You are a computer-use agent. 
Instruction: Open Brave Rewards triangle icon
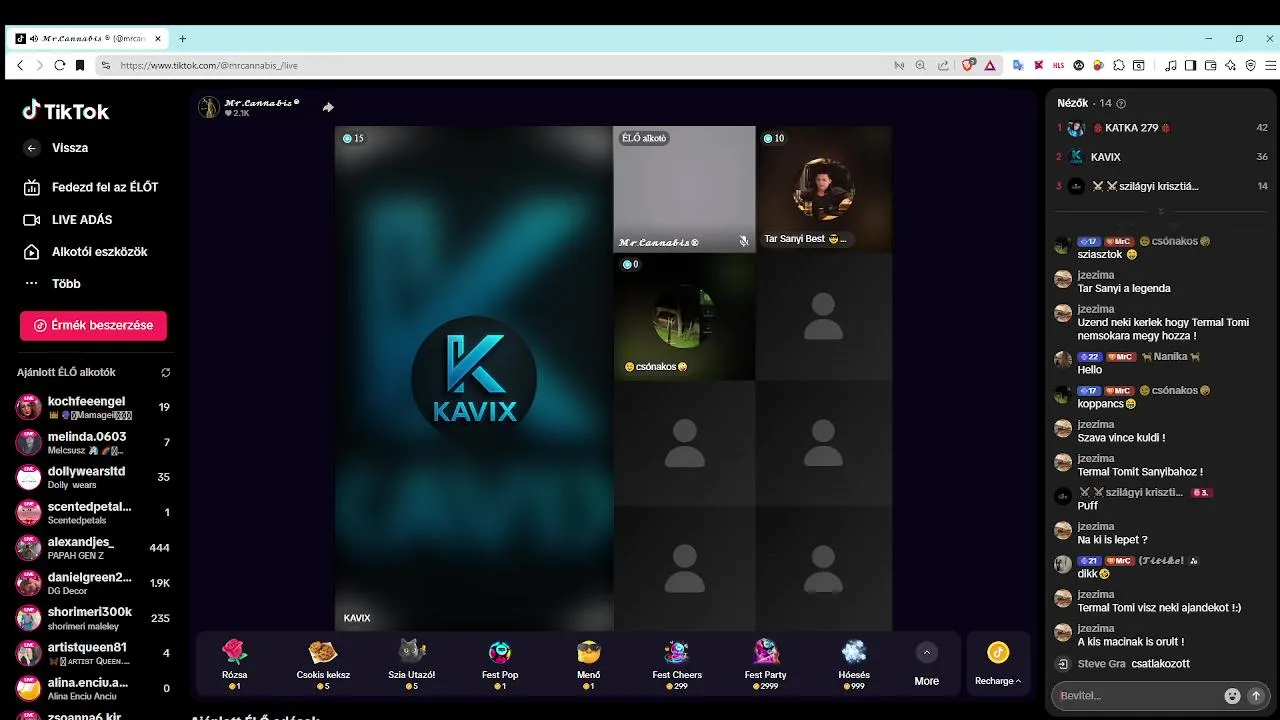990,65
